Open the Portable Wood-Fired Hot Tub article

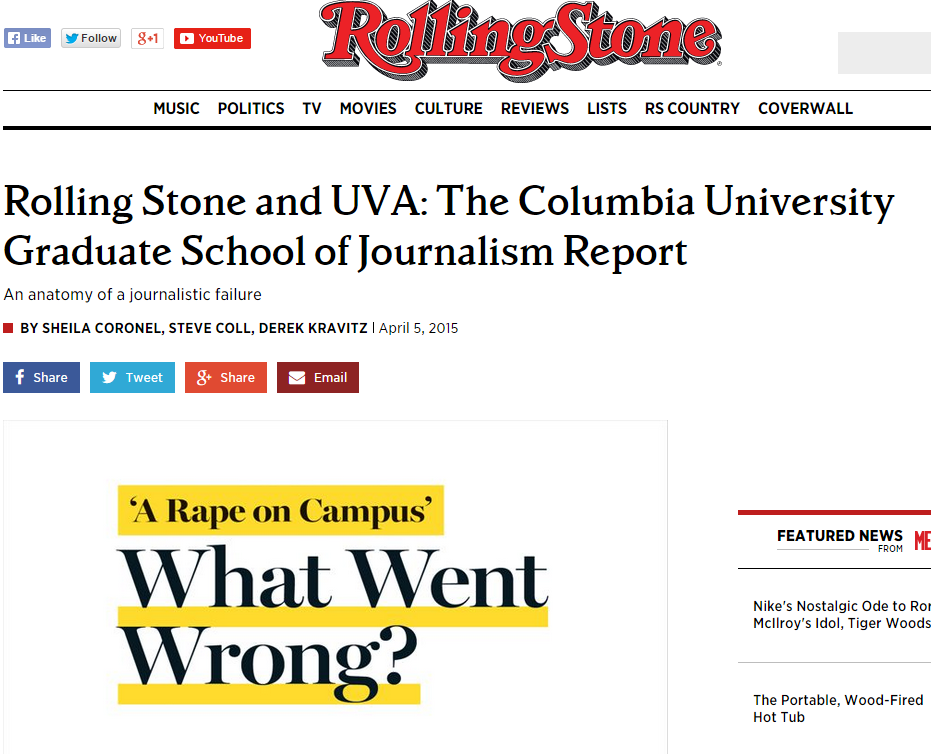click(x=838, y=707)
